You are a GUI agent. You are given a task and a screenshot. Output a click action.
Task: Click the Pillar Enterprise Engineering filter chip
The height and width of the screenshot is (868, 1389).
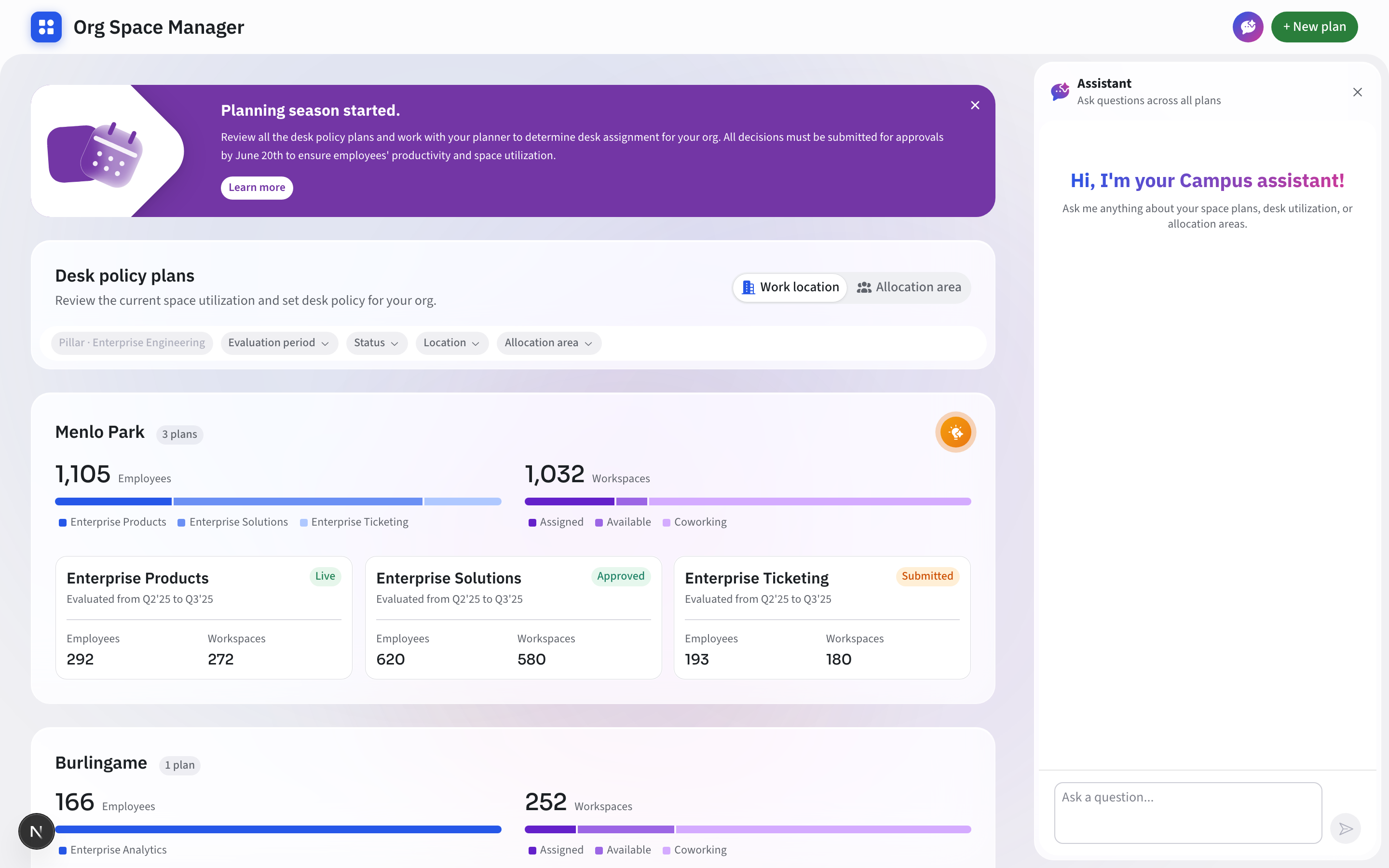(132, 343)
